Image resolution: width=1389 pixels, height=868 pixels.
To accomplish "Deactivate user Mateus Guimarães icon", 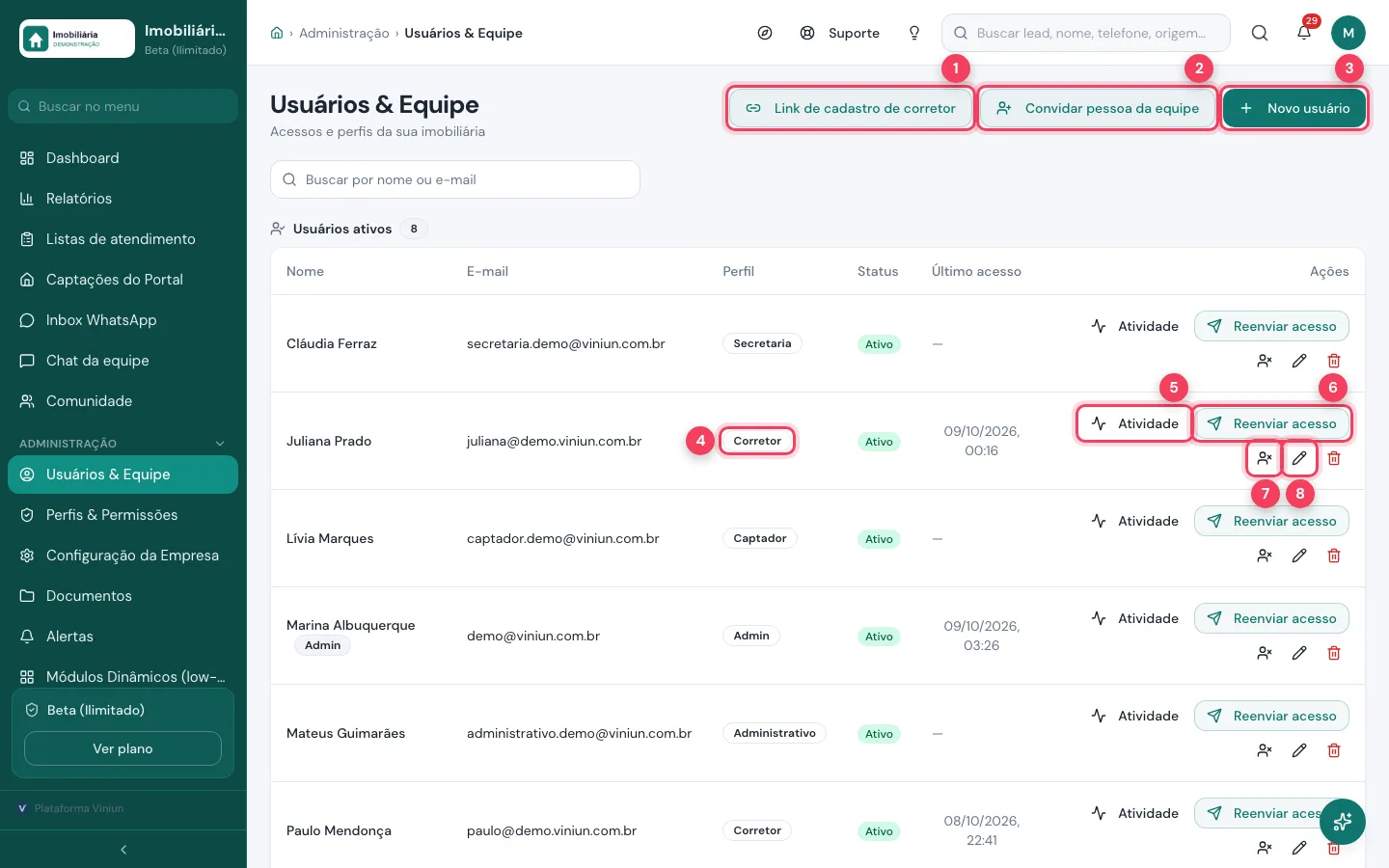I will (x=1265, y=750).
